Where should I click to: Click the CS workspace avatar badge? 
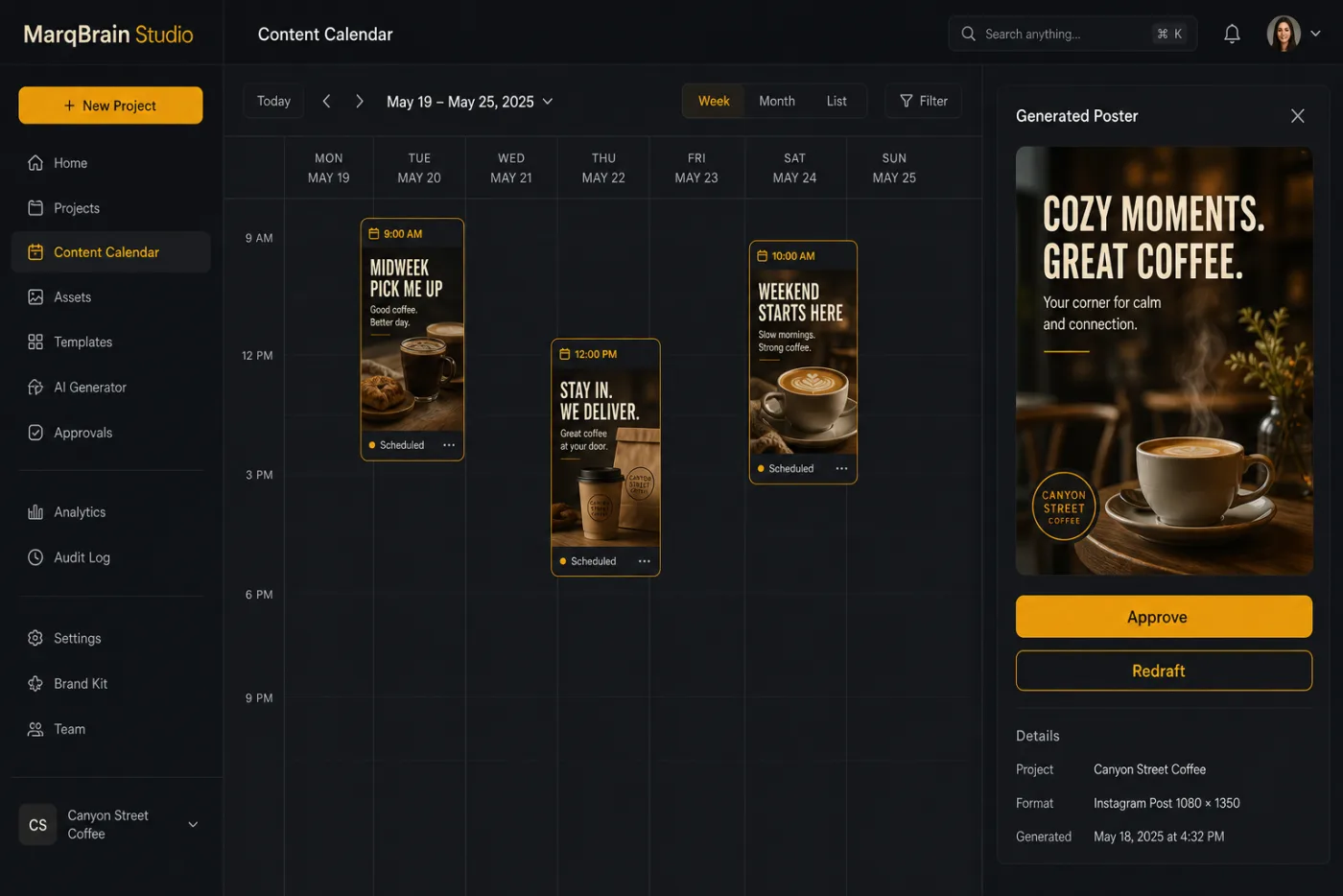click(x=37, y=825)
